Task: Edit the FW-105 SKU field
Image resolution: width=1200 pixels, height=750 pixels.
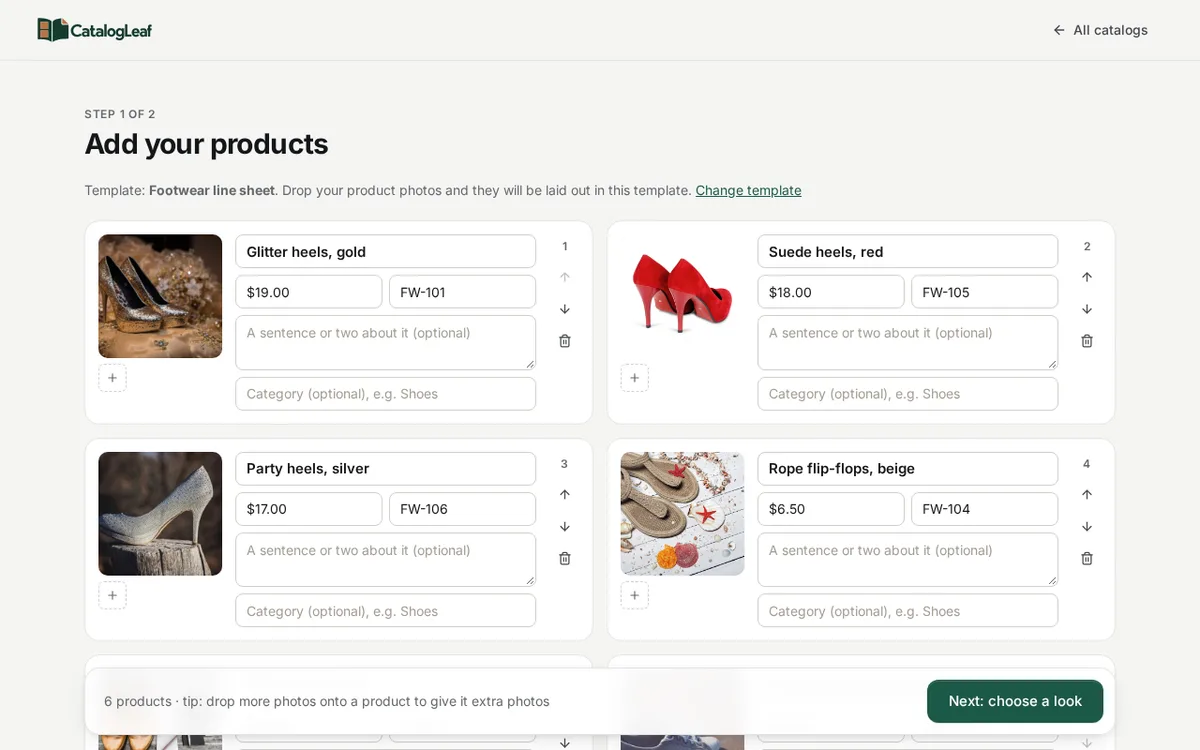Action: click(x=984, y=292)
